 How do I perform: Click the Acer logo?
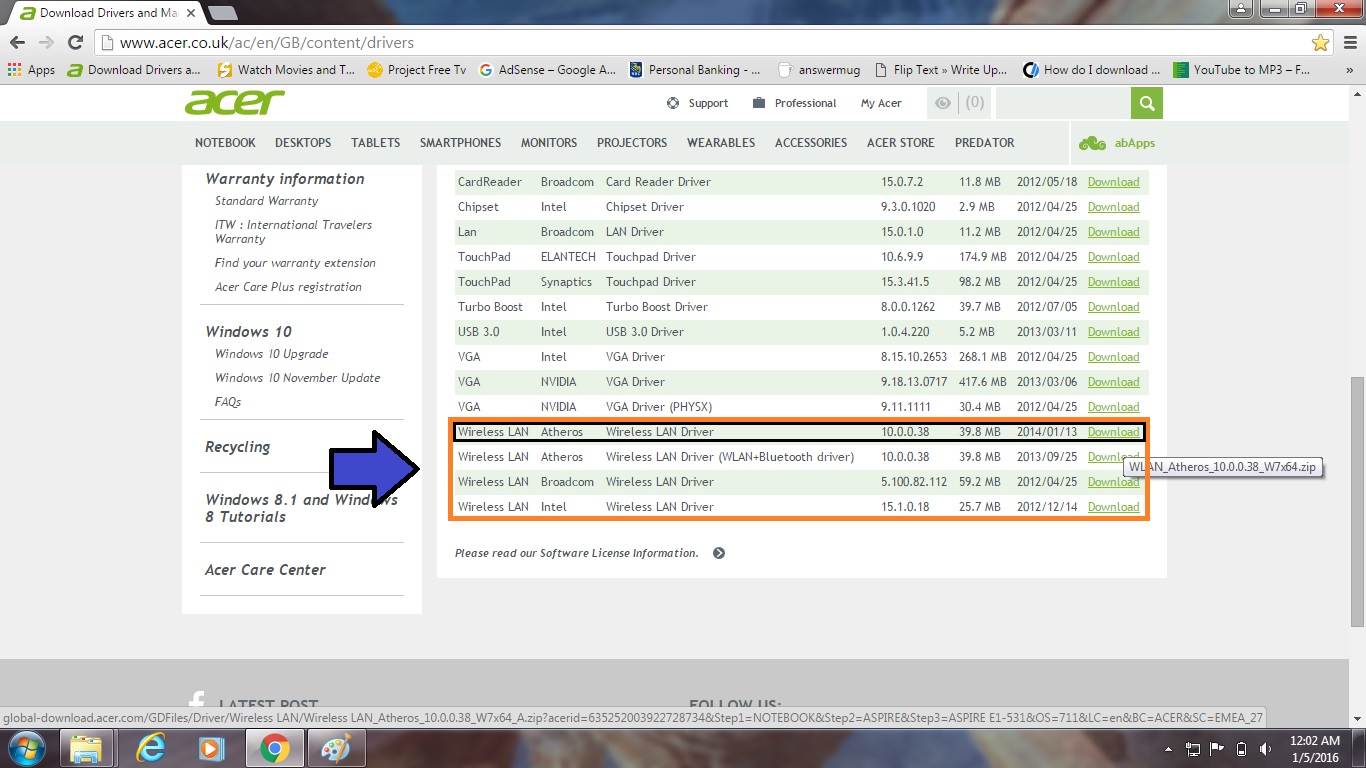[235, 102]
